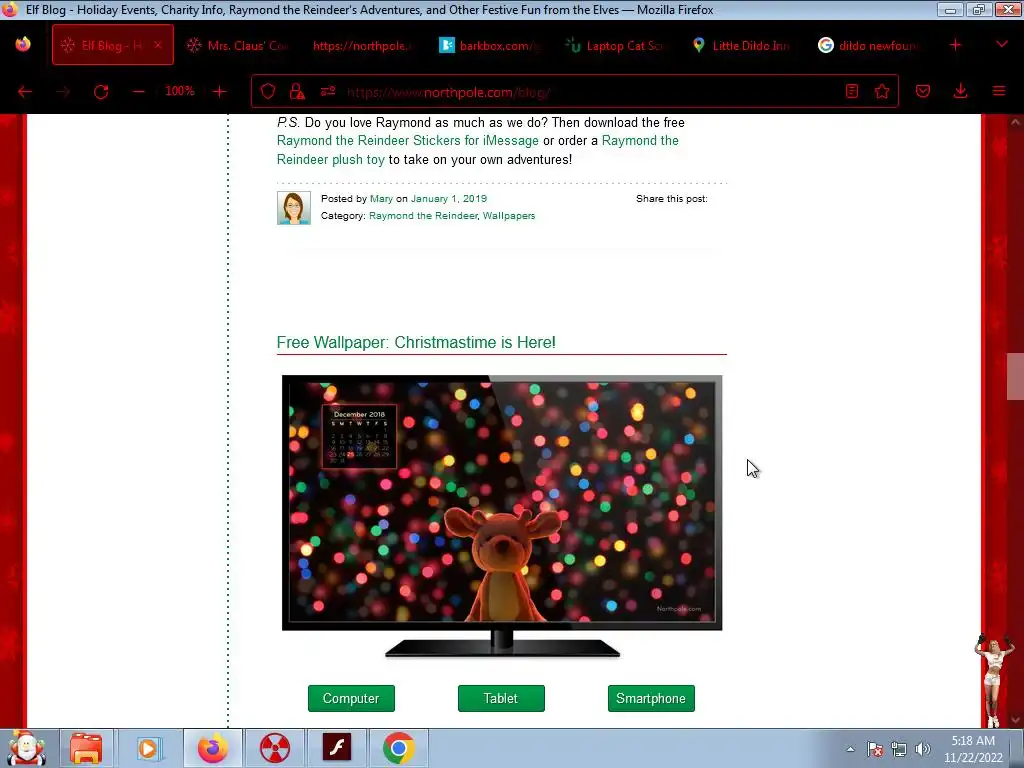Close the Elf Blog tab

pyautogui.click(x=158, y=45)
